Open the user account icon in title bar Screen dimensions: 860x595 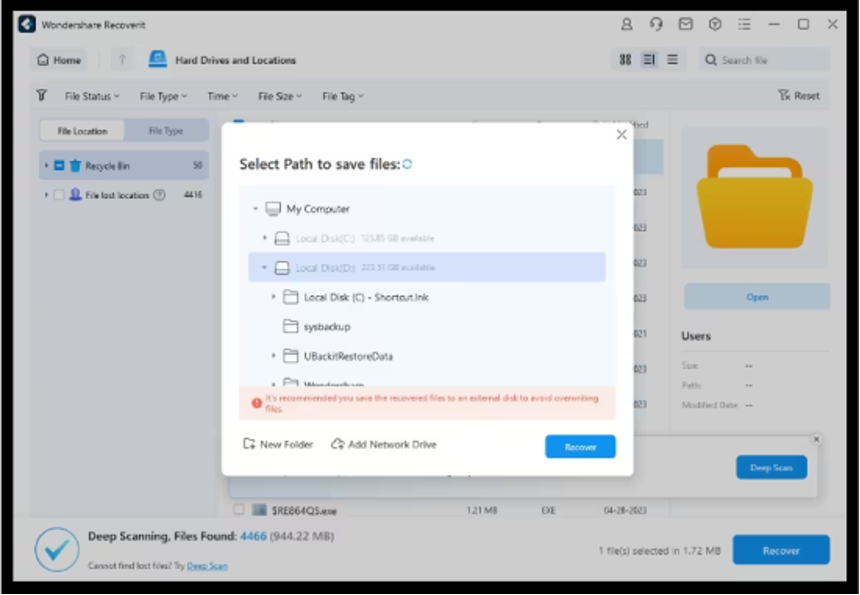click(x=626, y=24)
